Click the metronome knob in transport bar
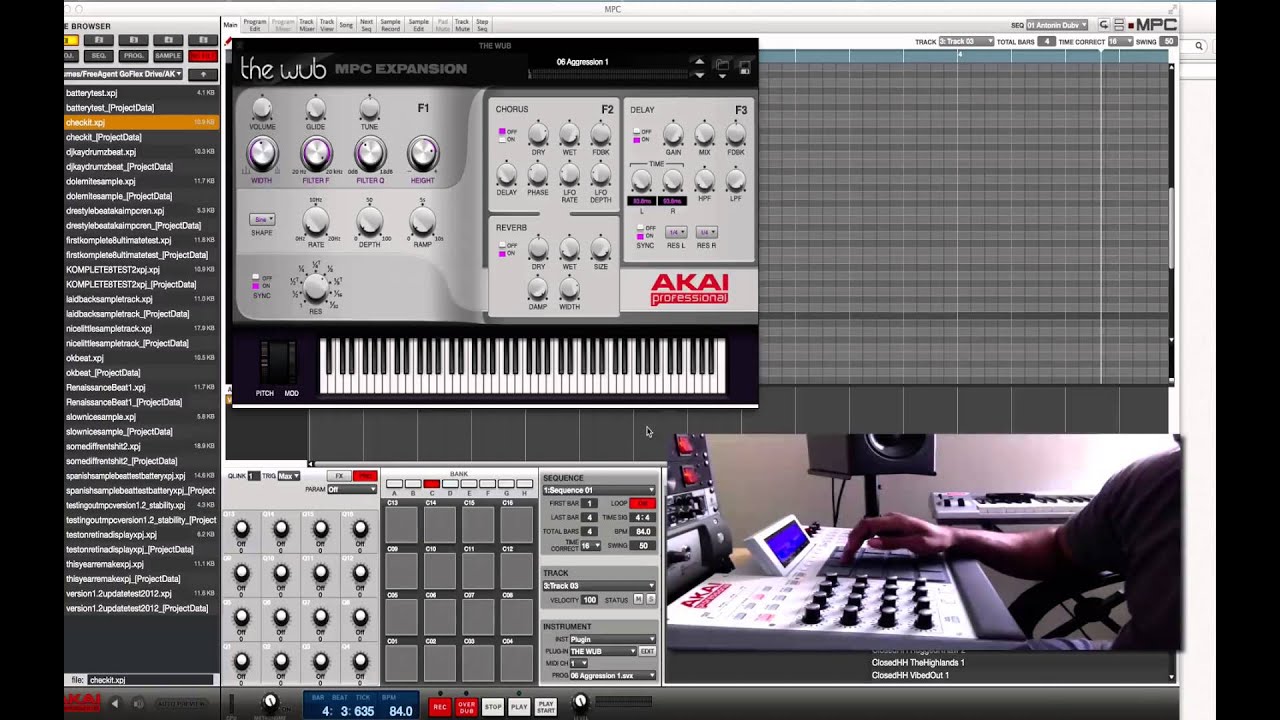The width and height of the screenshot is (1280, 720). tap(269, 703)
